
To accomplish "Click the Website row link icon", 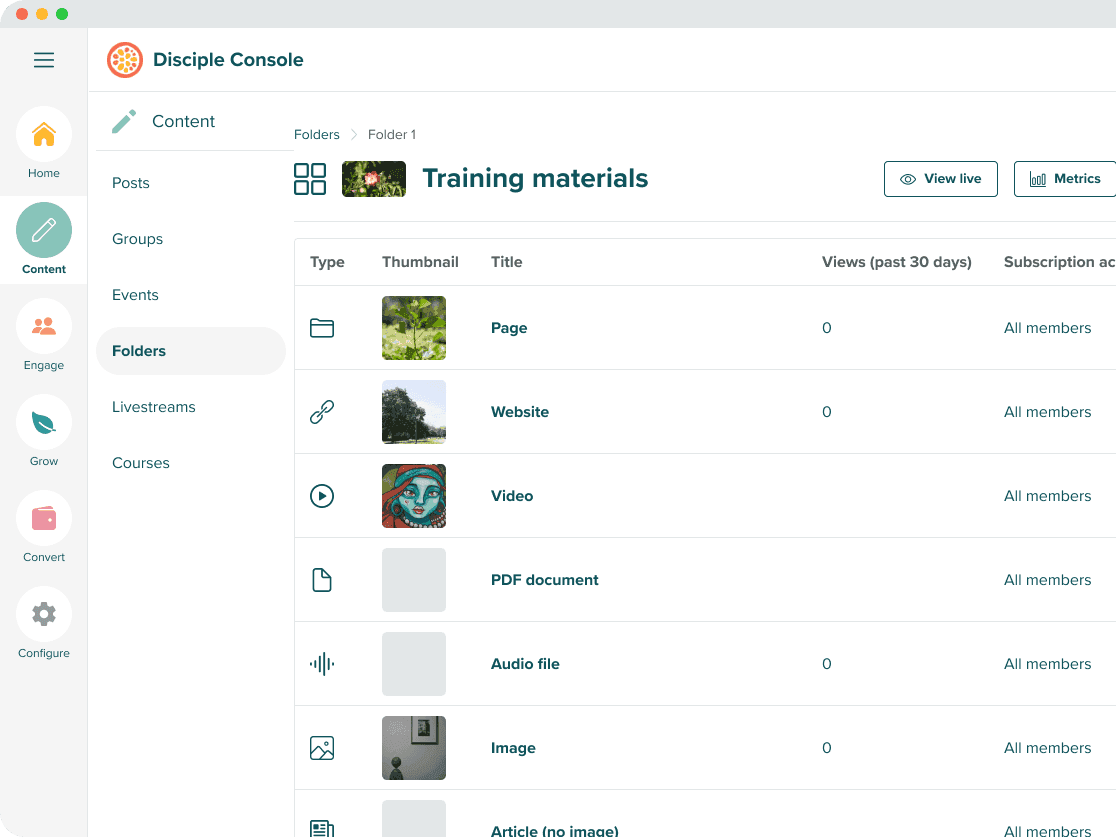I will [x=322, y=412].
